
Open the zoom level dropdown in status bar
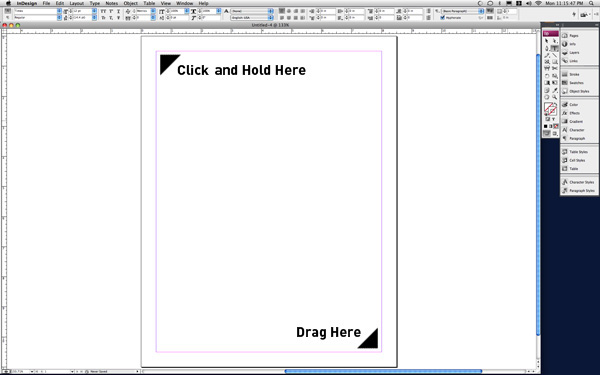click(x=31, y=372)
